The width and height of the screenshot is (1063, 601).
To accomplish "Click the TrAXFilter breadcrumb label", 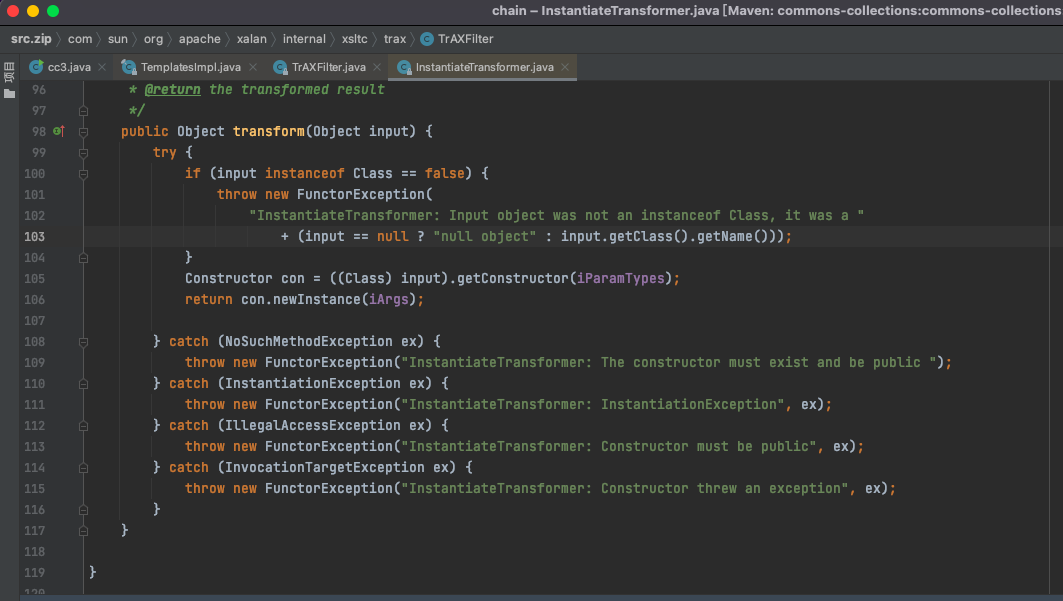I will tap(466, 39).
